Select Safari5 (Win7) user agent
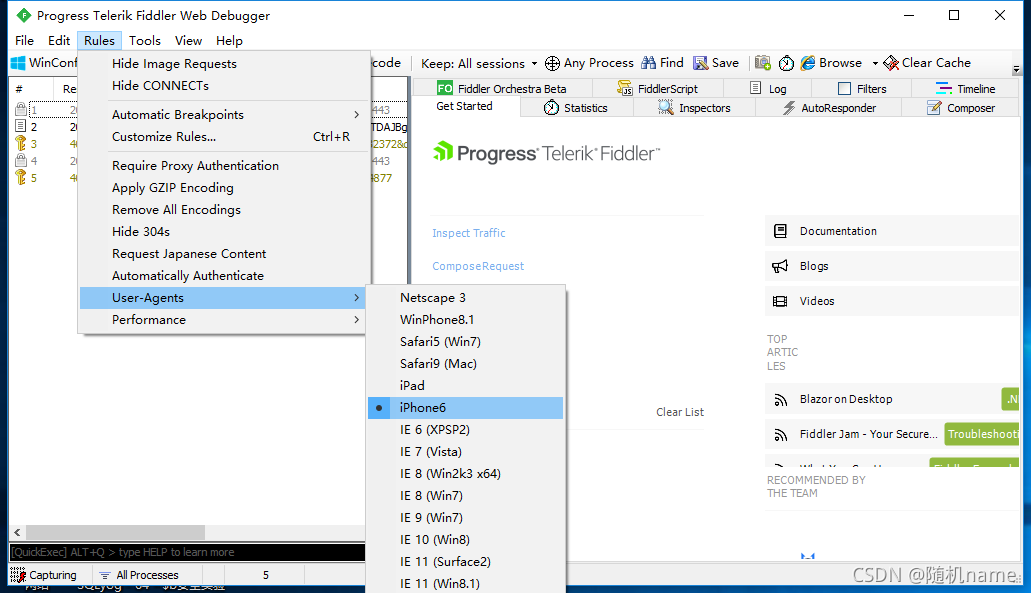Screen dimensions: 1031x593 [x=466, y=342]
